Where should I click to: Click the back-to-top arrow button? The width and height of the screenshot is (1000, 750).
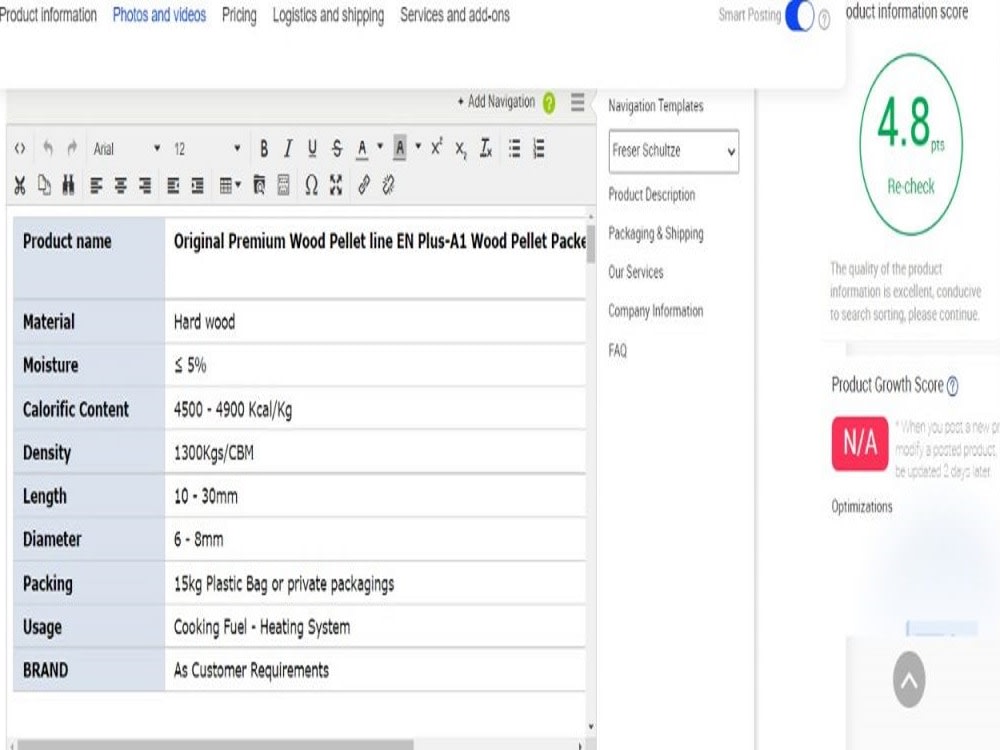(x=909, y=680)
